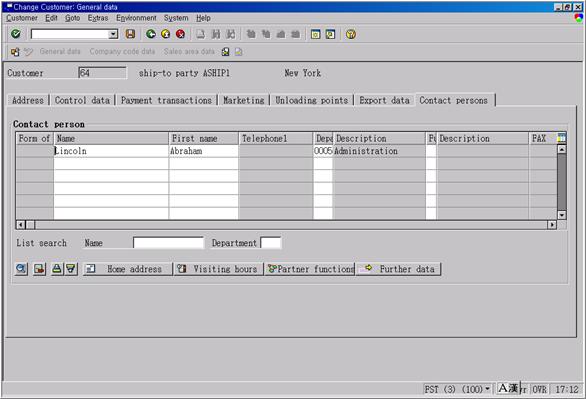Open the Extras menu
Viewport: 586px width, 399px height.
(x=98, y=18)
